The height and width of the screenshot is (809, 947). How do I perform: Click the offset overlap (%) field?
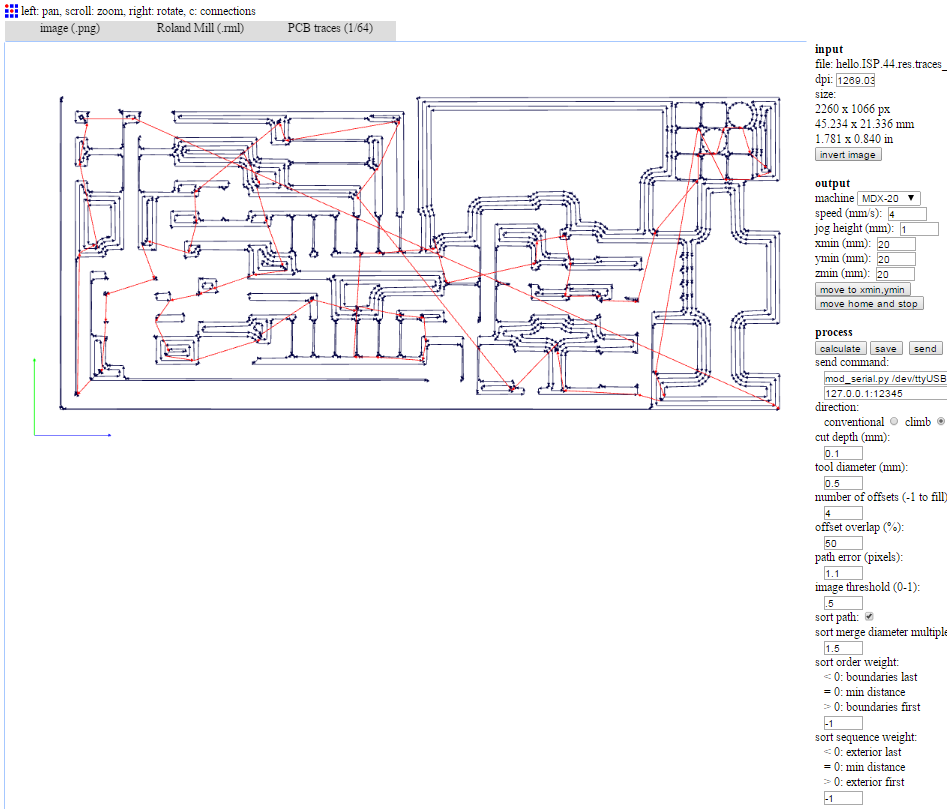coord(843,543)
